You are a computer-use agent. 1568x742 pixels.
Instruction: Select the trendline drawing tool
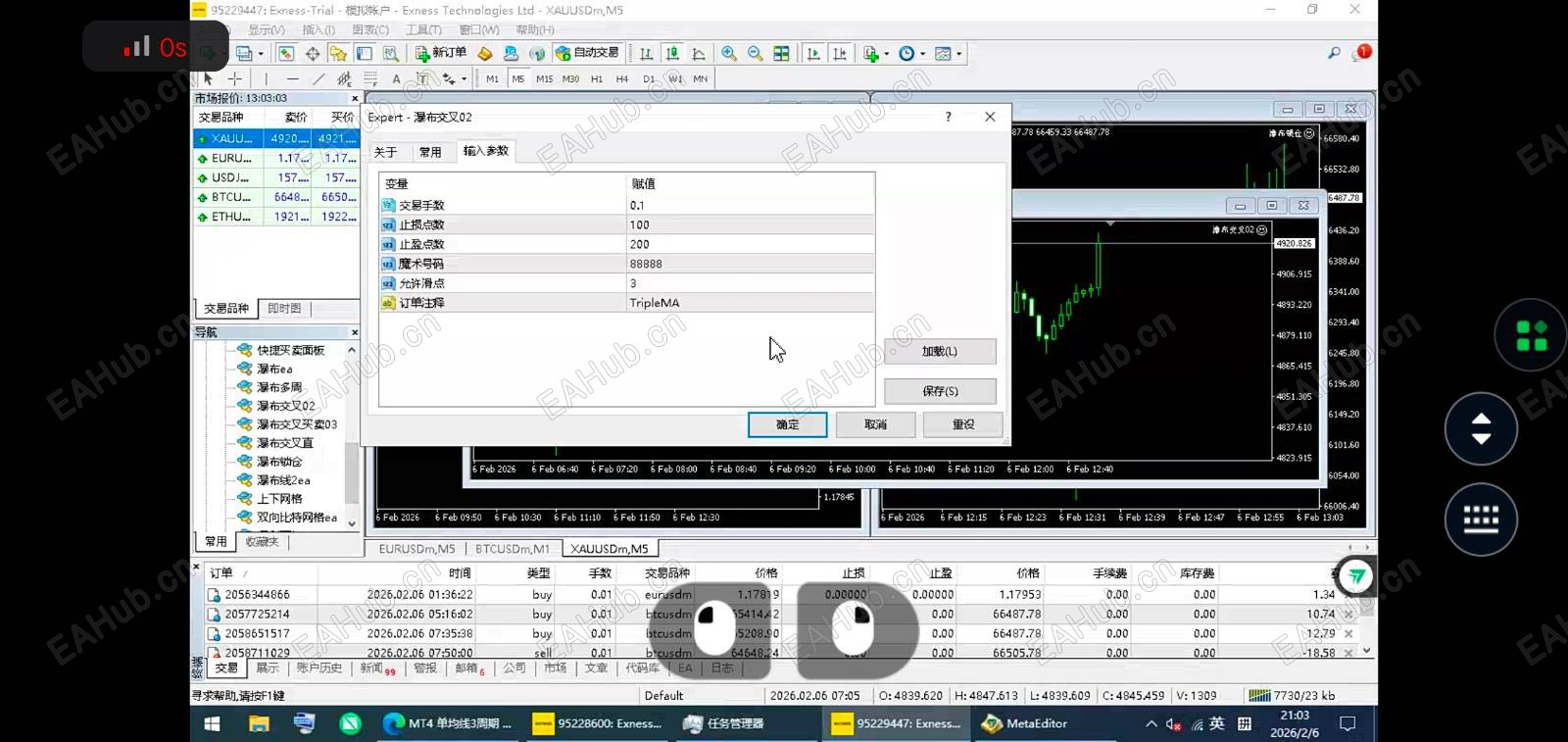click(318, 78)
